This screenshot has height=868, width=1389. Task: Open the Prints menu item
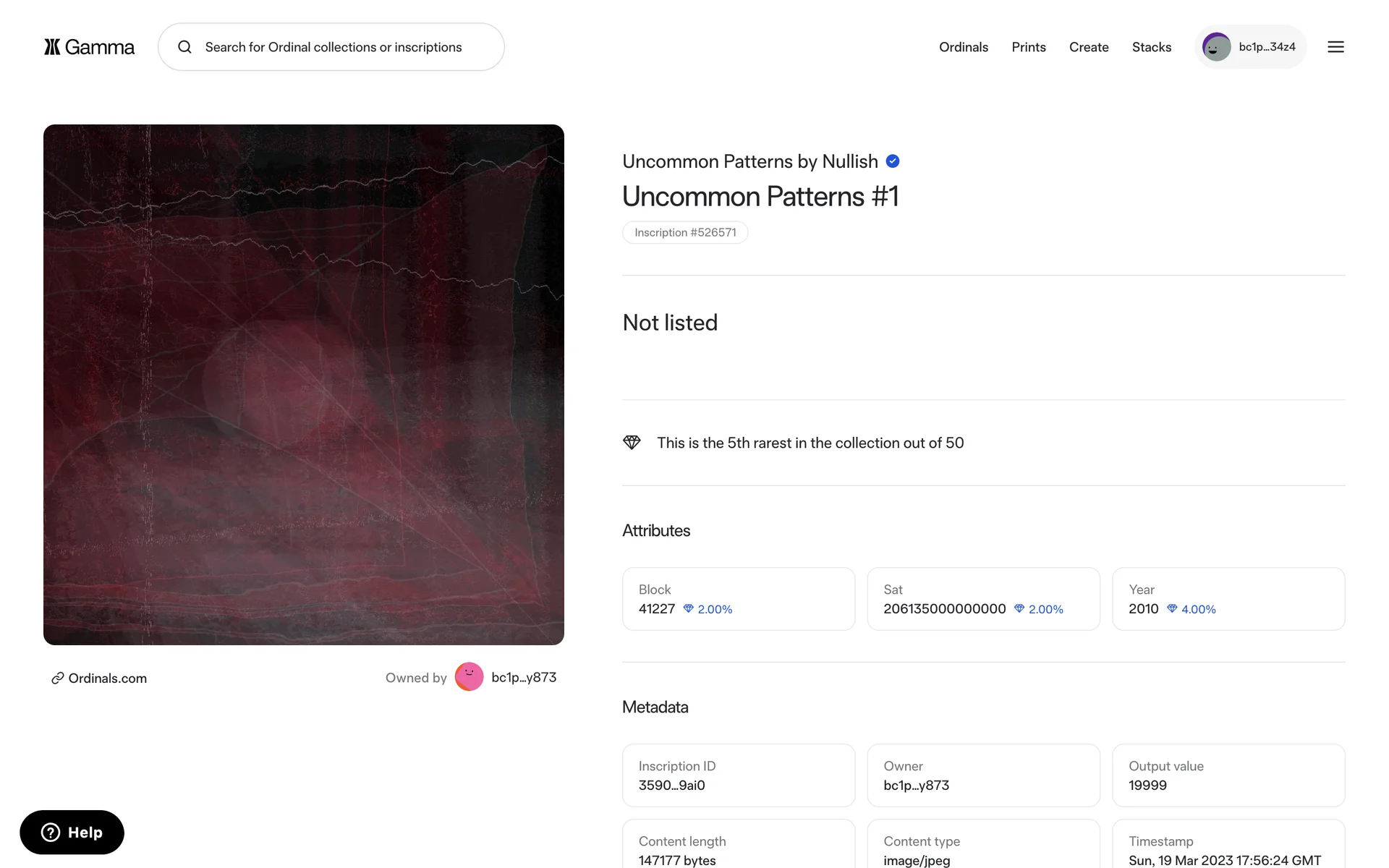click(x=1028, y=47)
